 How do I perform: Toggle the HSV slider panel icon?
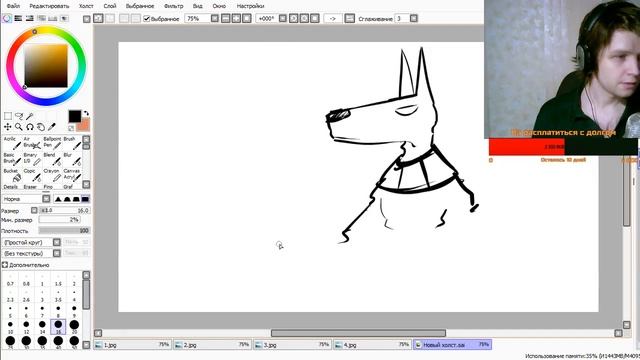(30, 18)
